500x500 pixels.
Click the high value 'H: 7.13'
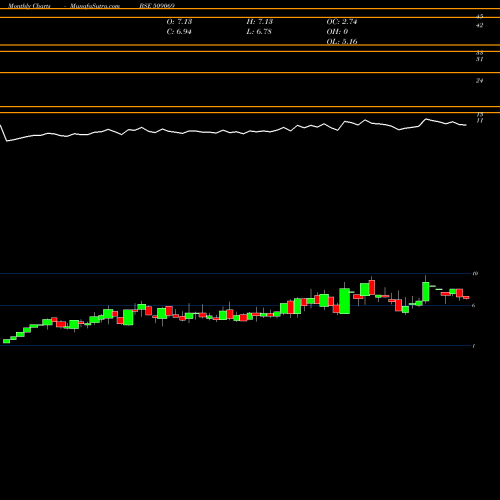point(260,22)
